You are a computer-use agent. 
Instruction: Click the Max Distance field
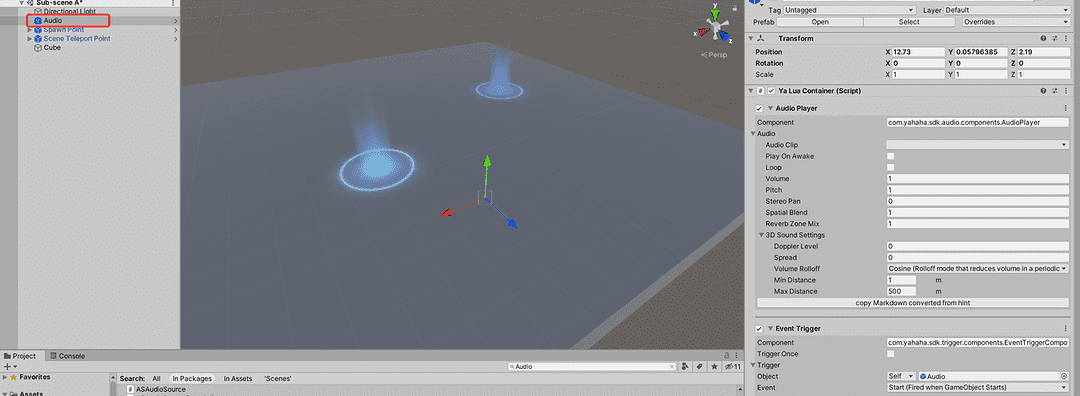click(901, 291)
